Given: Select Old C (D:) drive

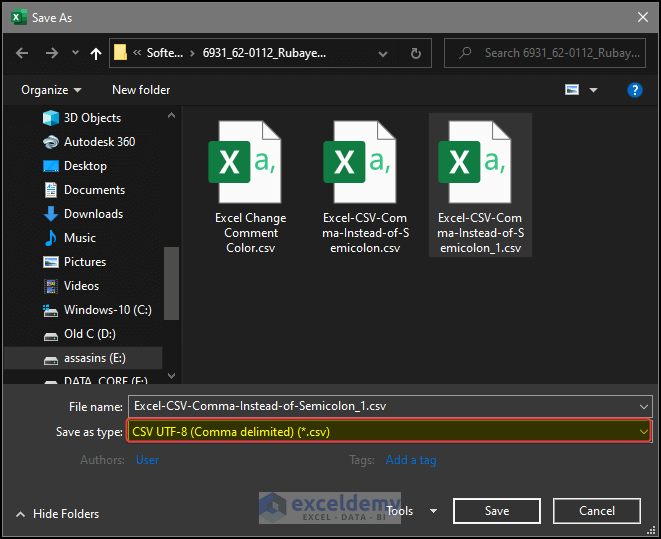Looking at the screenshot, I should (x=90, y=334).
